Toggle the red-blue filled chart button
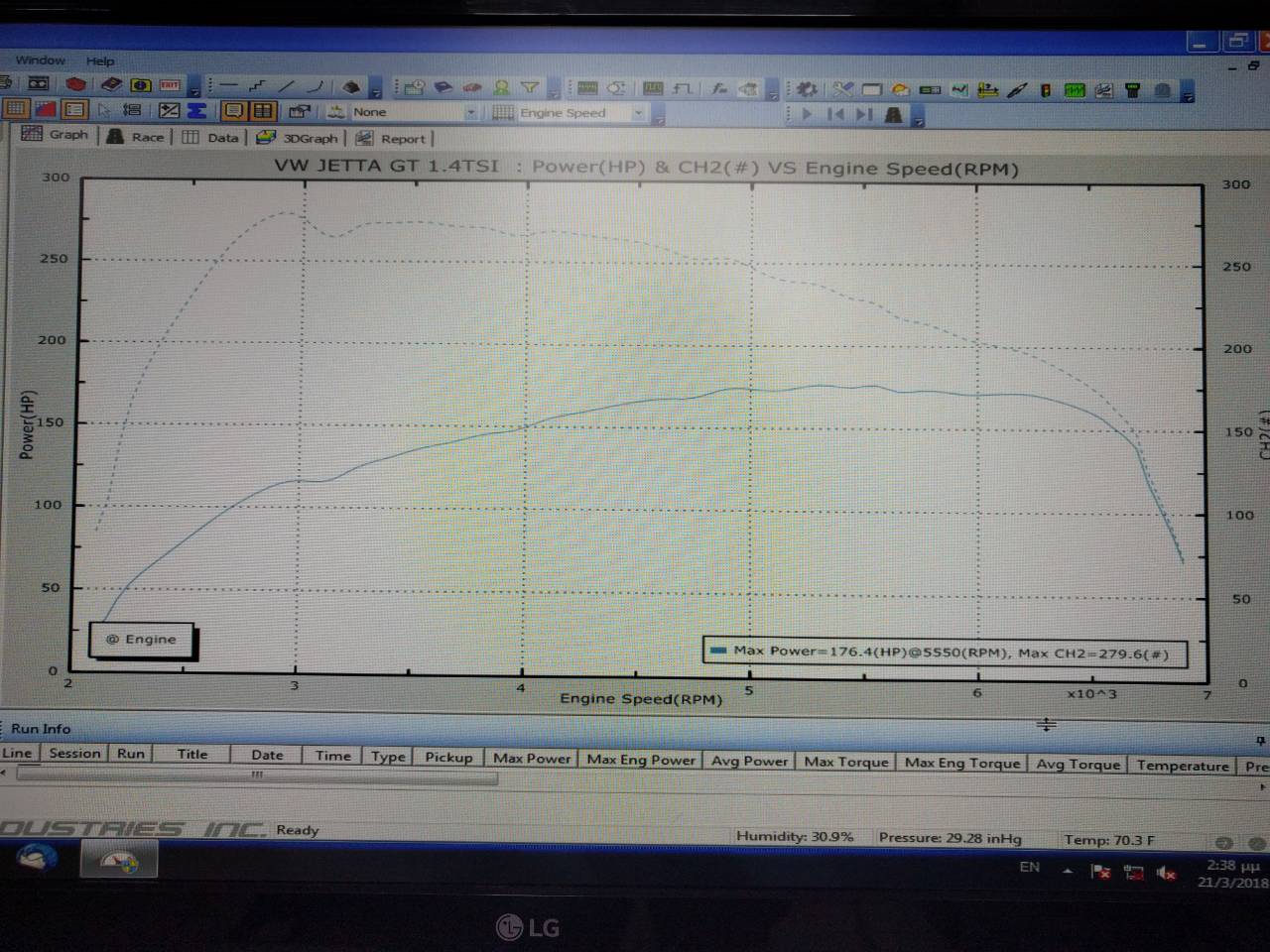The width and height of the screenshot is (1270, 952). 46,109
